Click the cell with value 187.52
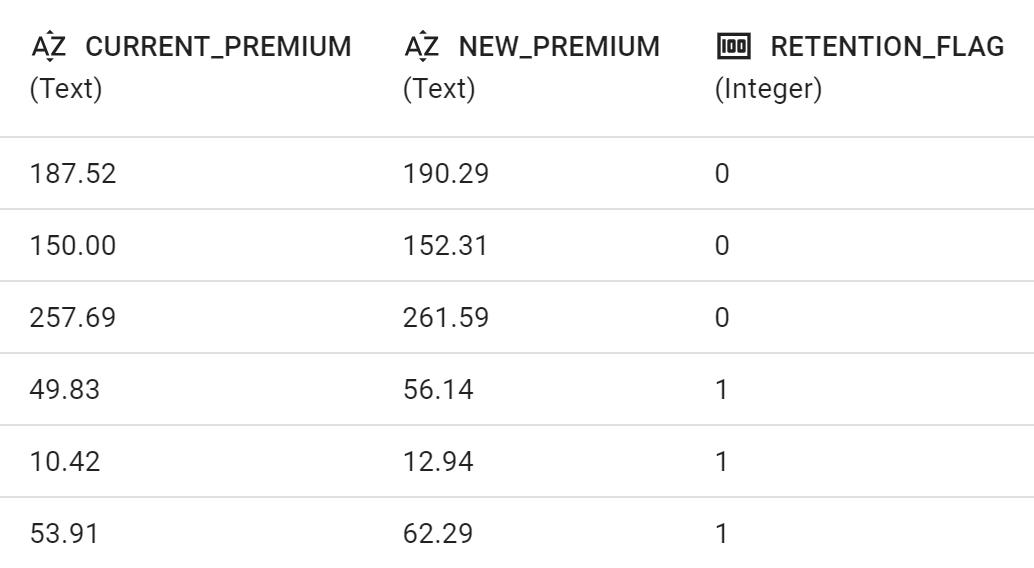 click(x=73, y=174)
